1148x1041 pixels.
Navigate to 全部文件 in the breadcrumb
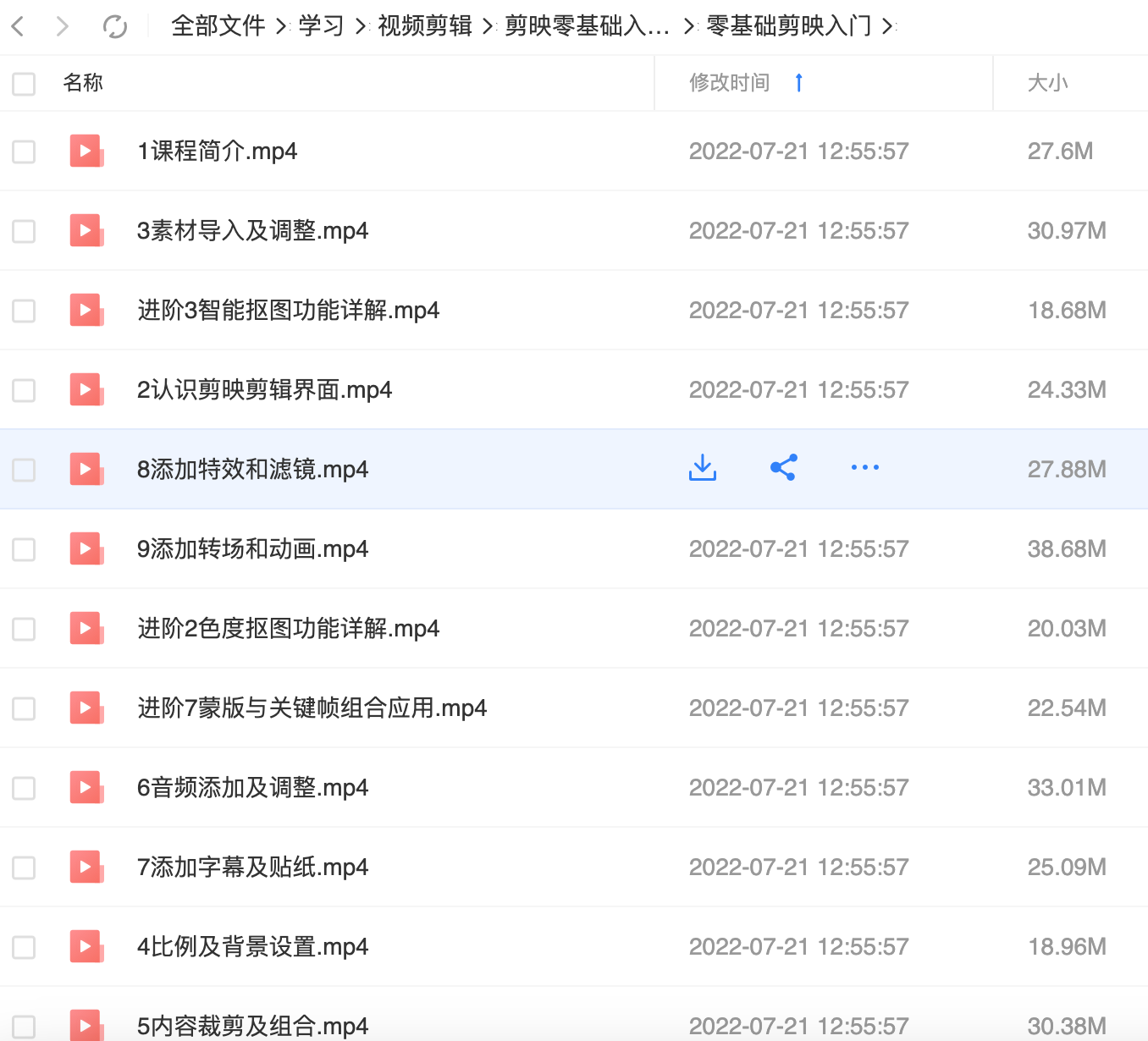218,26
